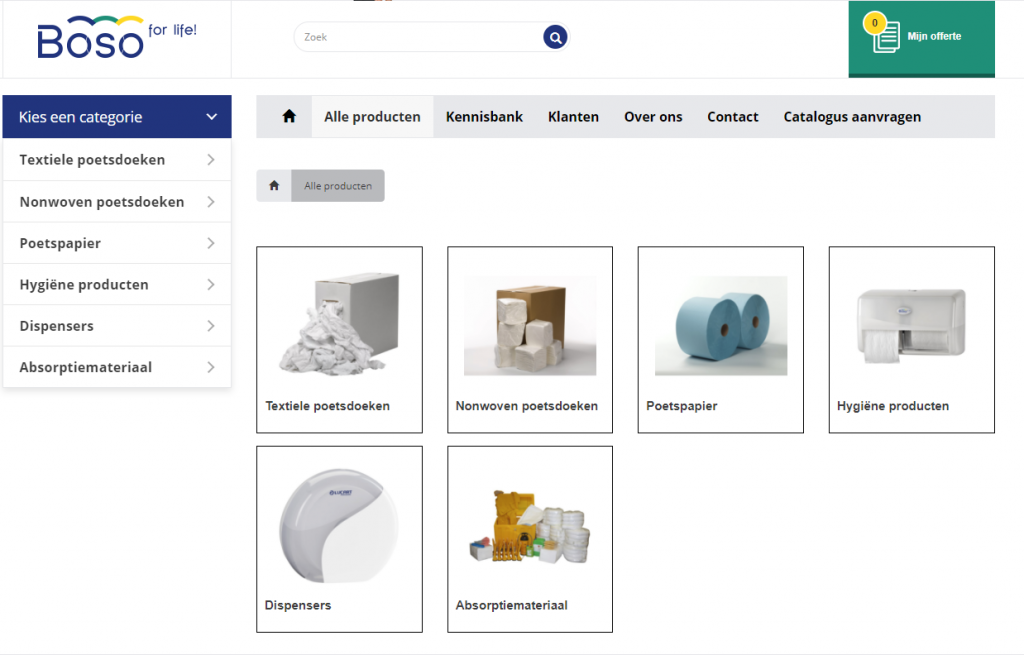Expand Textiele poetsdoeken sidebar arrow
Screen dimensions: 1024x655
click(x=210, y=160)
